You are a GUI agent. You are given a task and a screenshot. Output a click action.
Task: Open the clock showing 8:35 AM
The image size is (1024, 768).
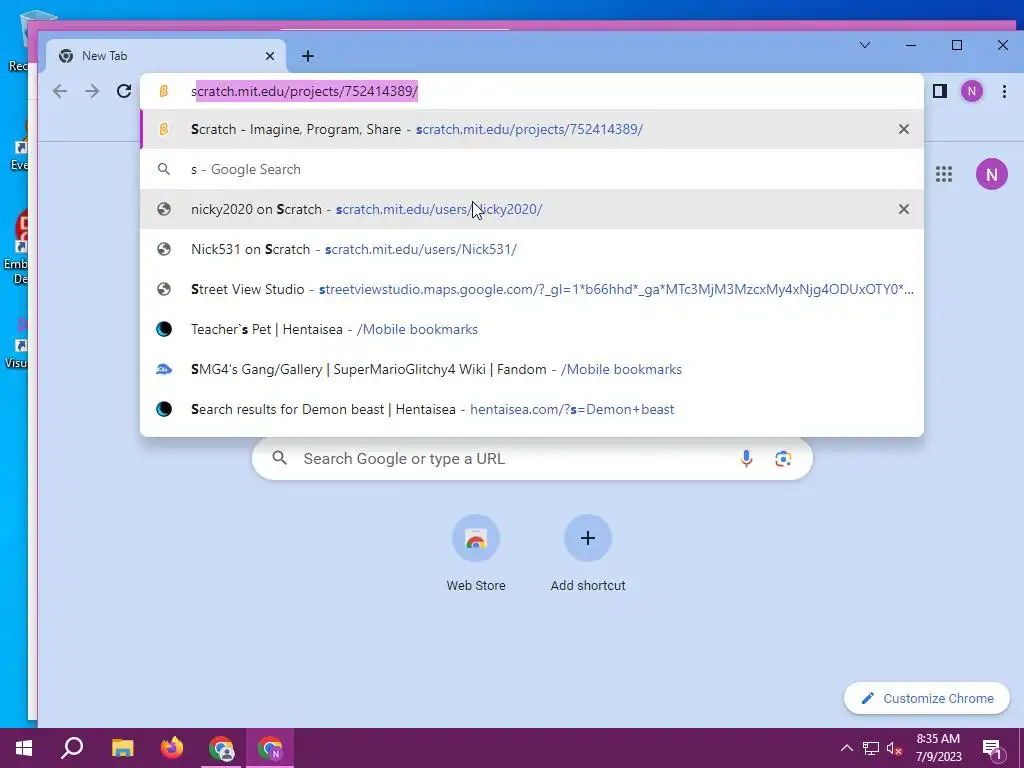[x=938, y=748]
